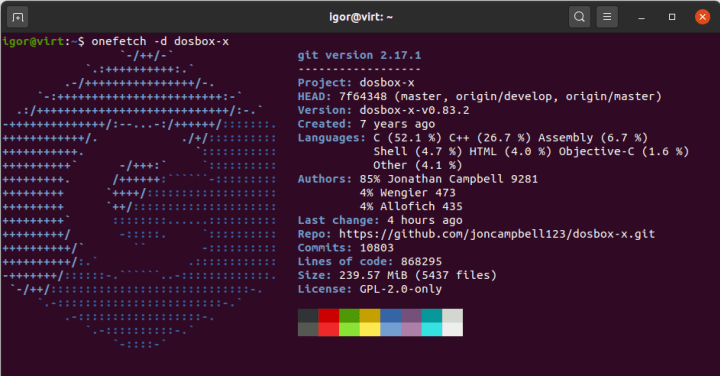Click the Project dosbox-x line
This screenshot has height=376, width=720.
pyautogui.click(x=356, y=83)
